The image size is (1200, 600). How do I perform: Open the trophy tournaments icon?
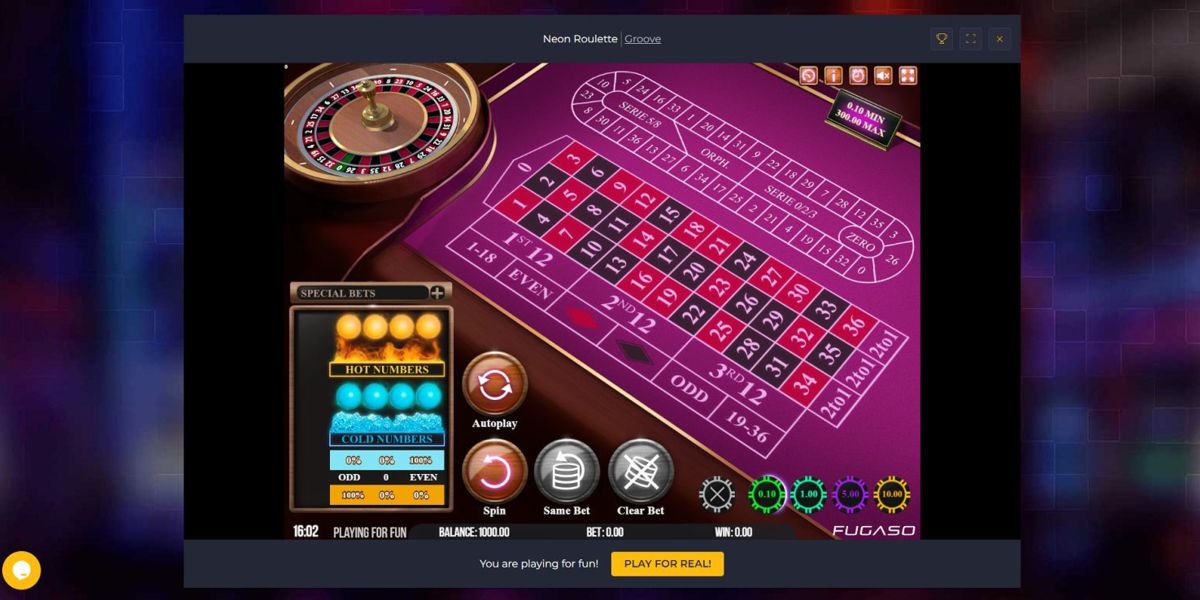tap(941, 39)
